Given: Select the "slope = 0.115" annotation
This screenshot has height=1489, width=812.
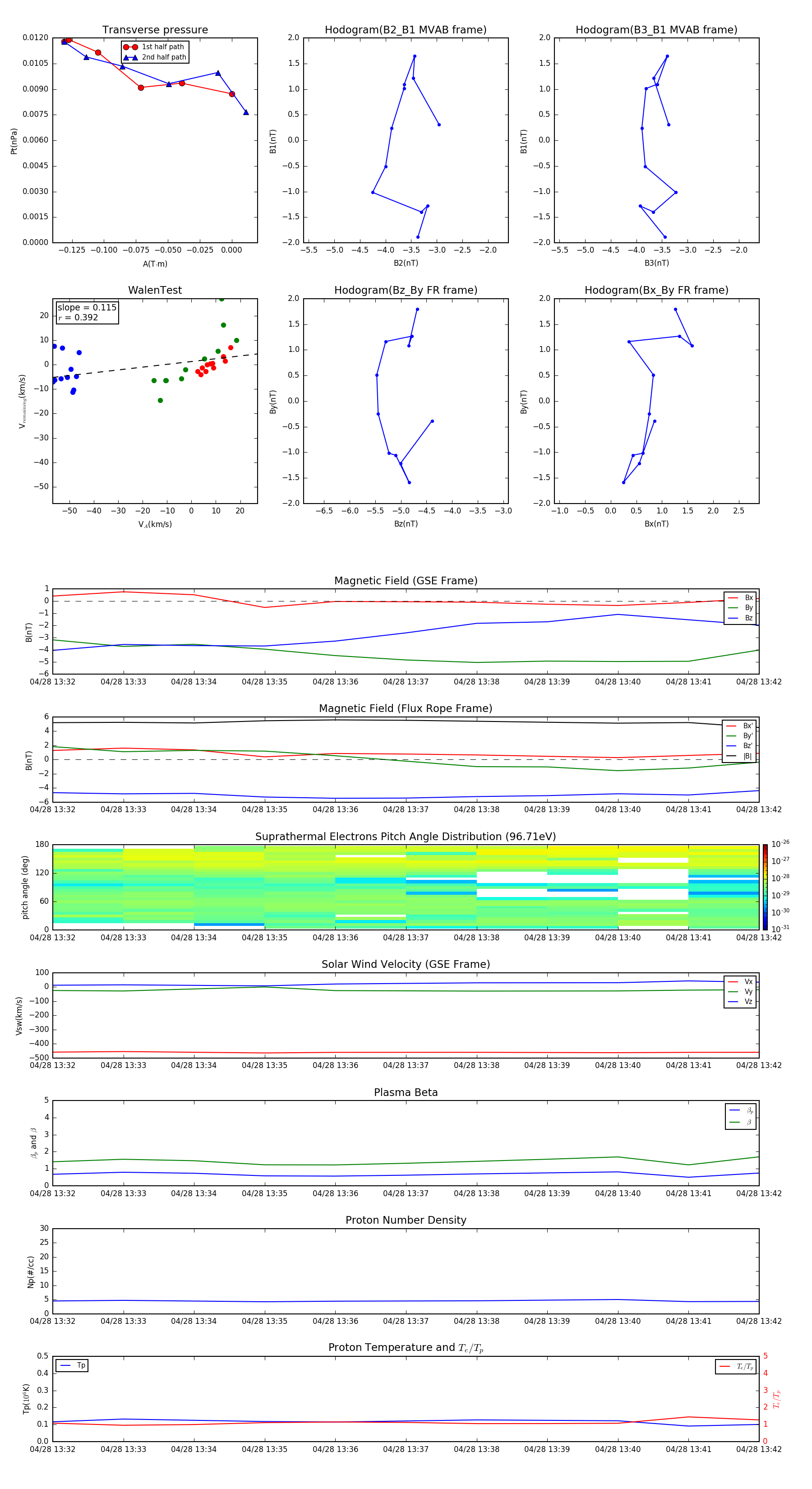Looking at the screenshot, I should tap(87, 308).
